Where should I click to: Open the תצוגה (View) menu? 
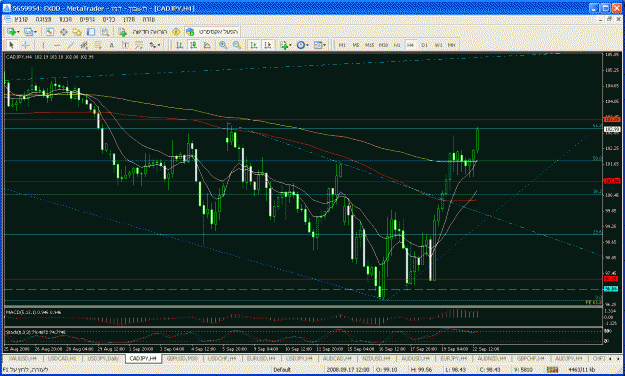click(43, 19)
